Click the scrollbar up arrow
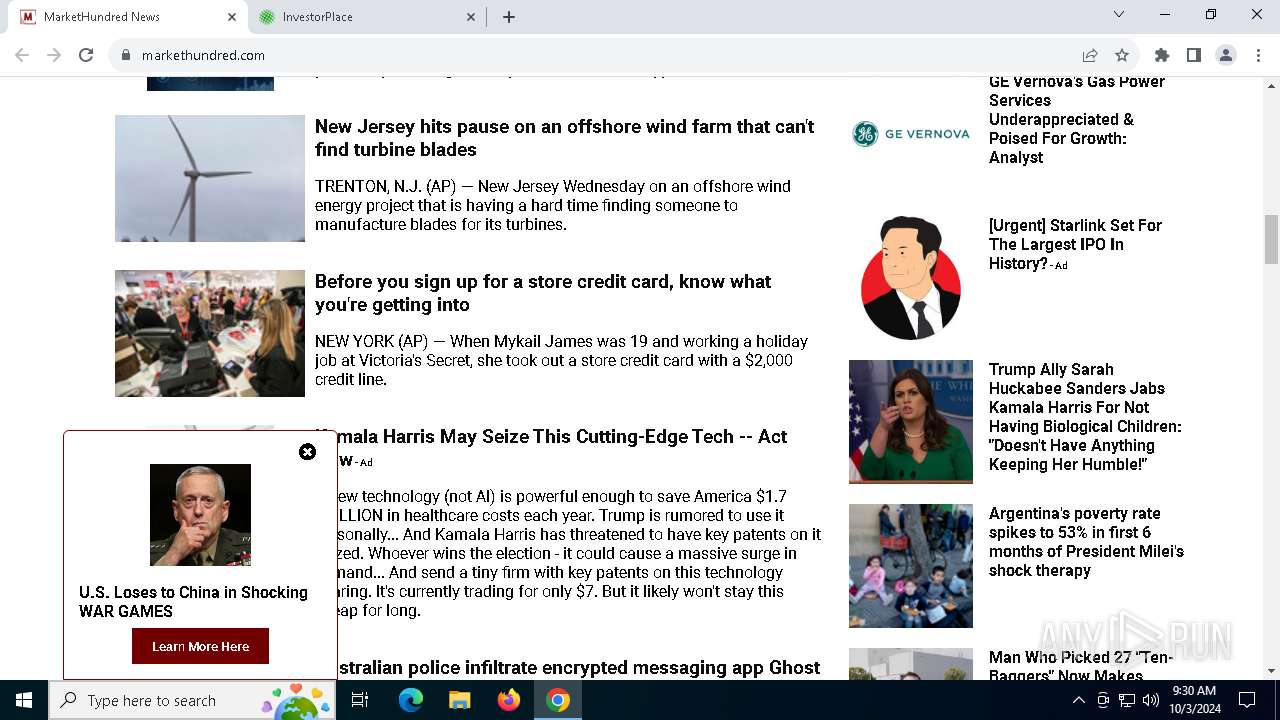The width and height of the screenshot is (1280, 720). tap(1271, 85)
